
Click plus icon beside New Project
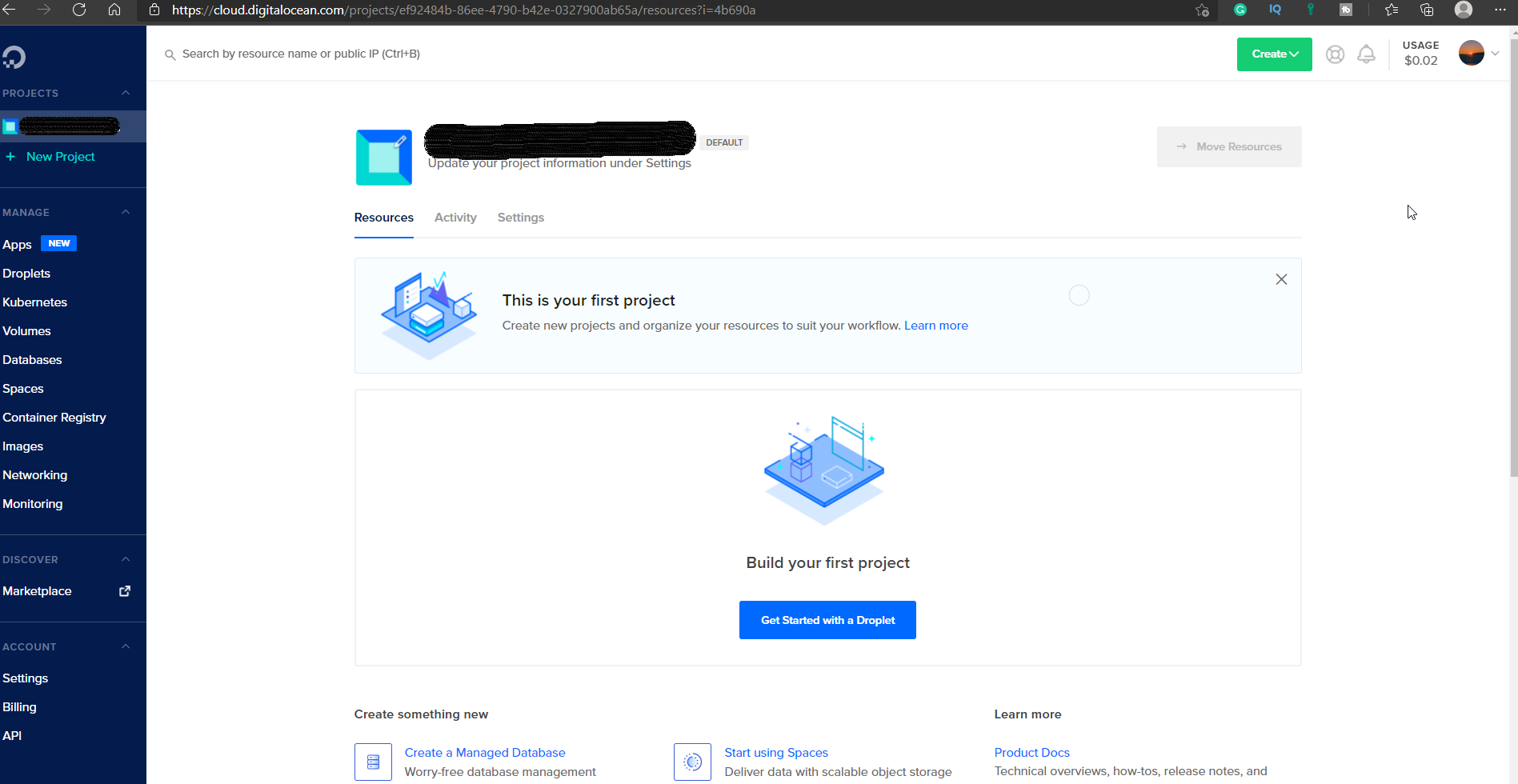coord(10,157)
